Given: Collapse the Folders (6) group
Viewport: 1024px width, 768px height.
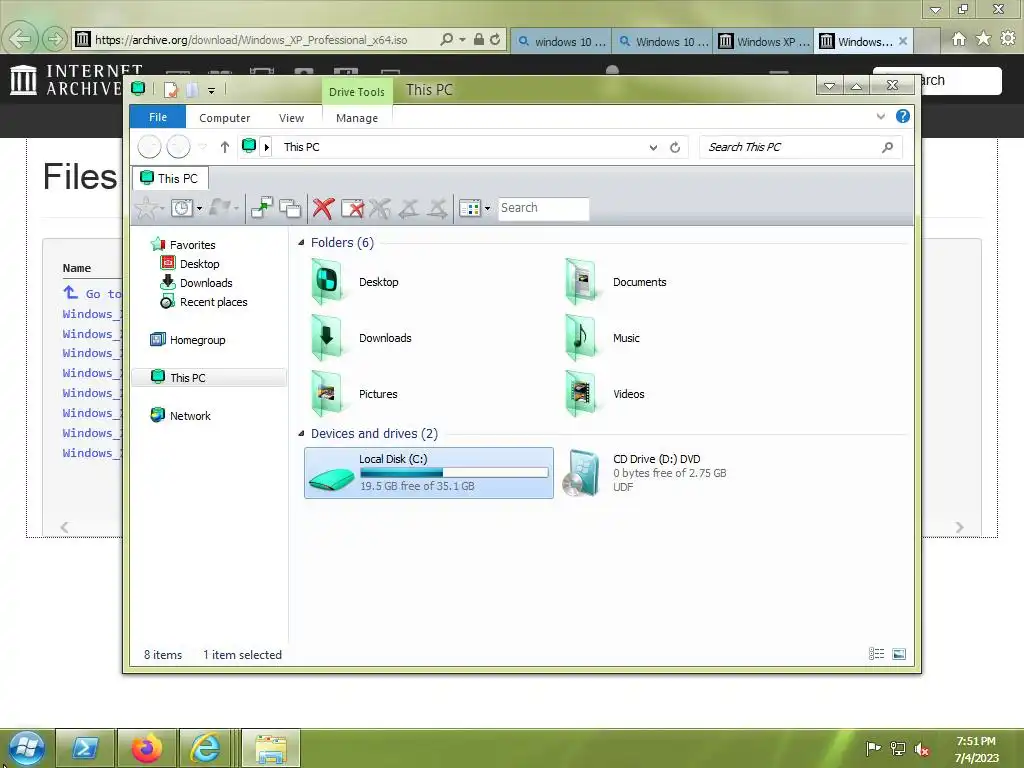Looking at the screenshot, I should [x=301, y=242].
